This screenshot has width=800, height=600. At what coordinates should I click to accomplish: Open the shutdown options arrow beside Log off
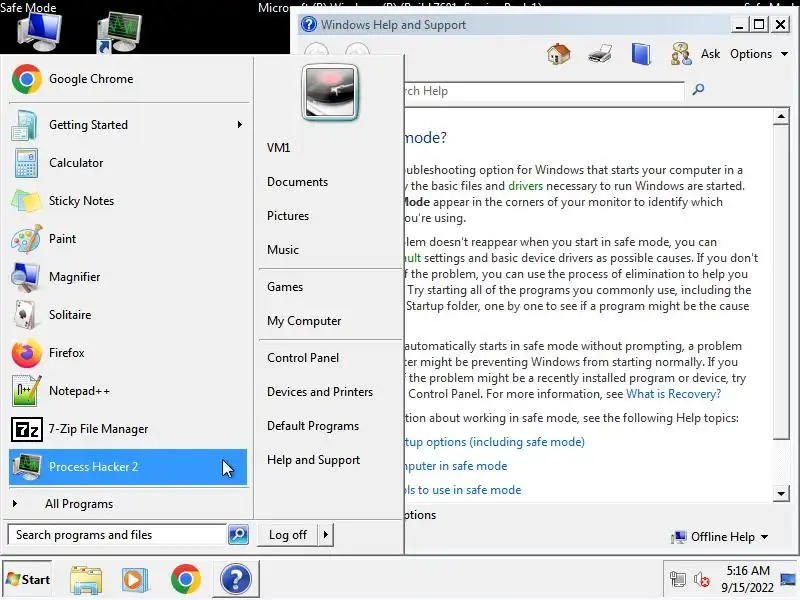tap(326, 535)
